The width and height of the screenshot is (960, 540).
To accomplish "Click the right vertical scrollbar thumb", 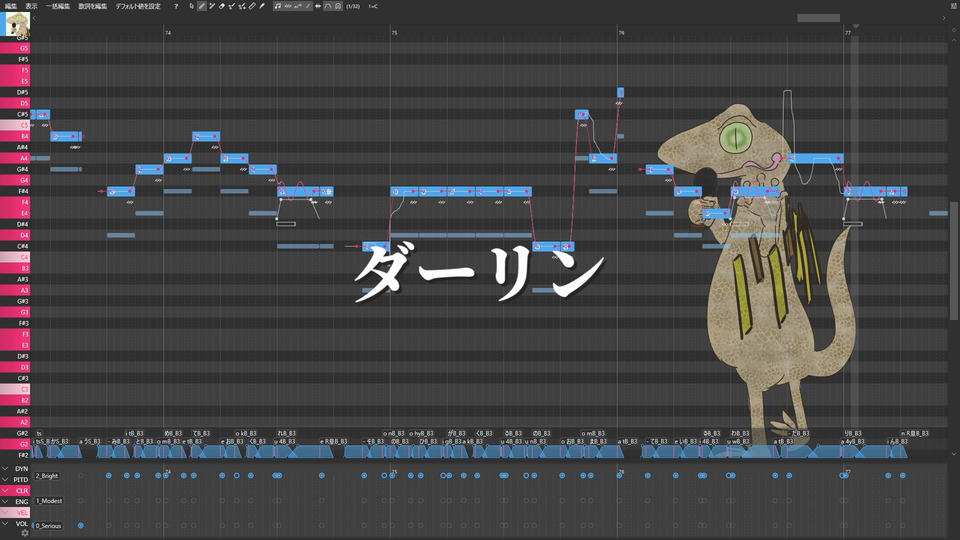I will 954,261.
